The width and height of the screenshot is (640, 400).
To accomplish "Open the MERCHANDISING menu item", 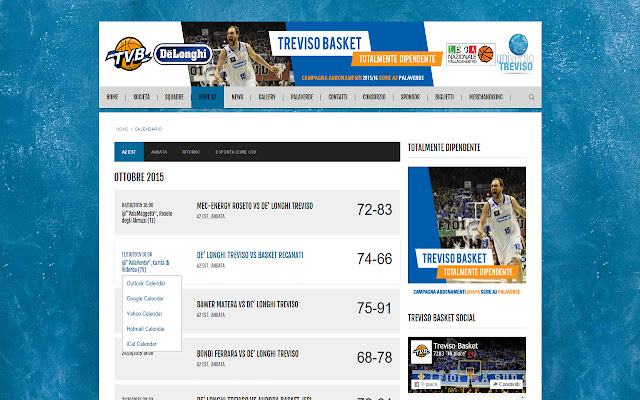I will point(486,97).
